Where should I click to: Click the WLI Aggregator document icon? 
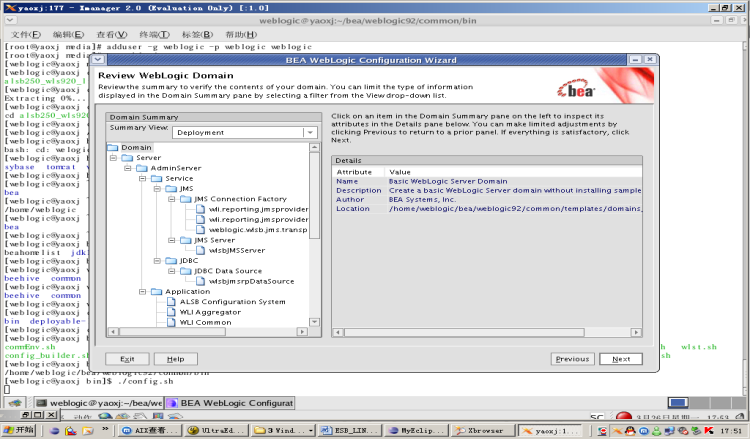pos(171,312)
